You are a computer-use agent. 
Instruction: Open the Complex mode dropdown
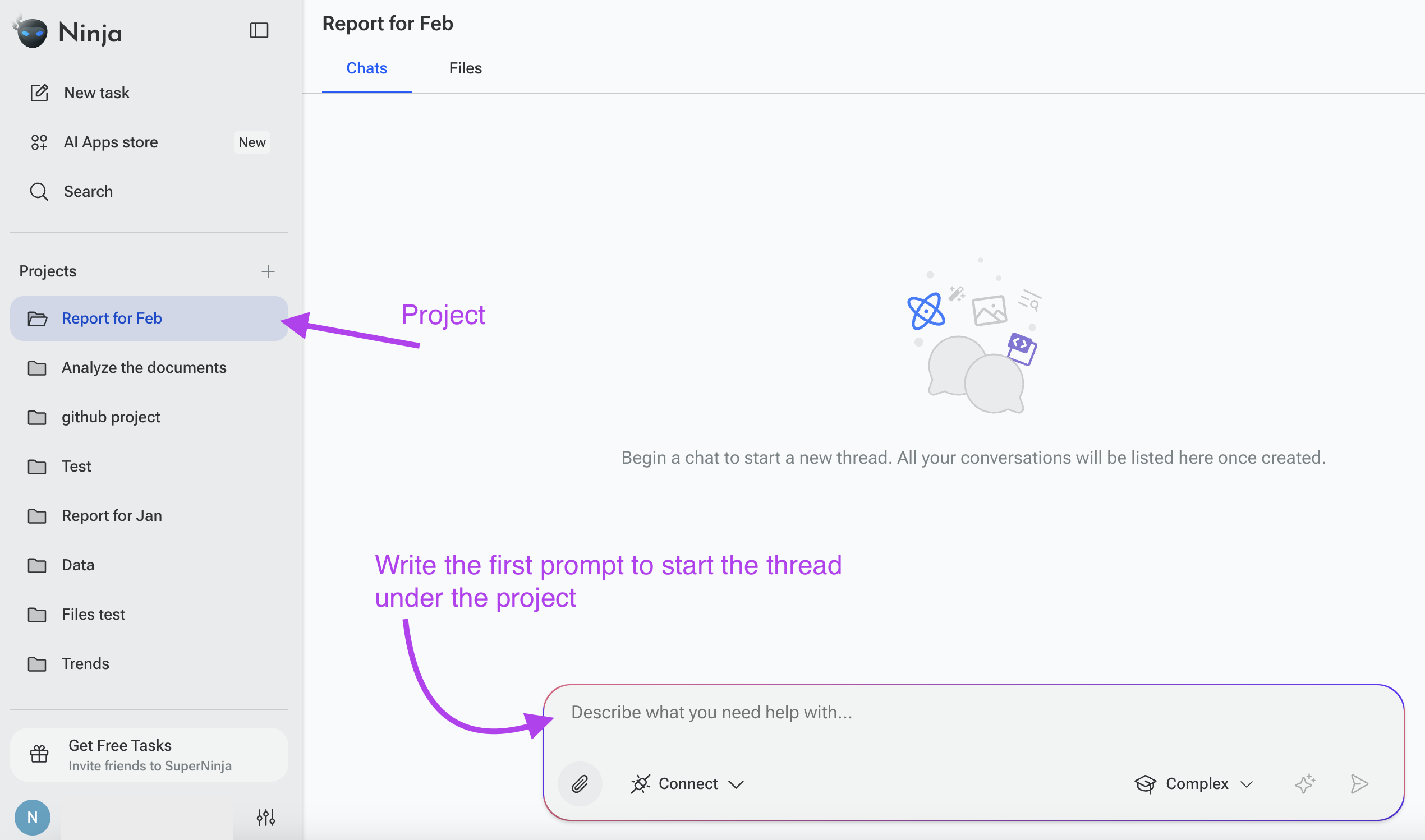point(1193,784)
